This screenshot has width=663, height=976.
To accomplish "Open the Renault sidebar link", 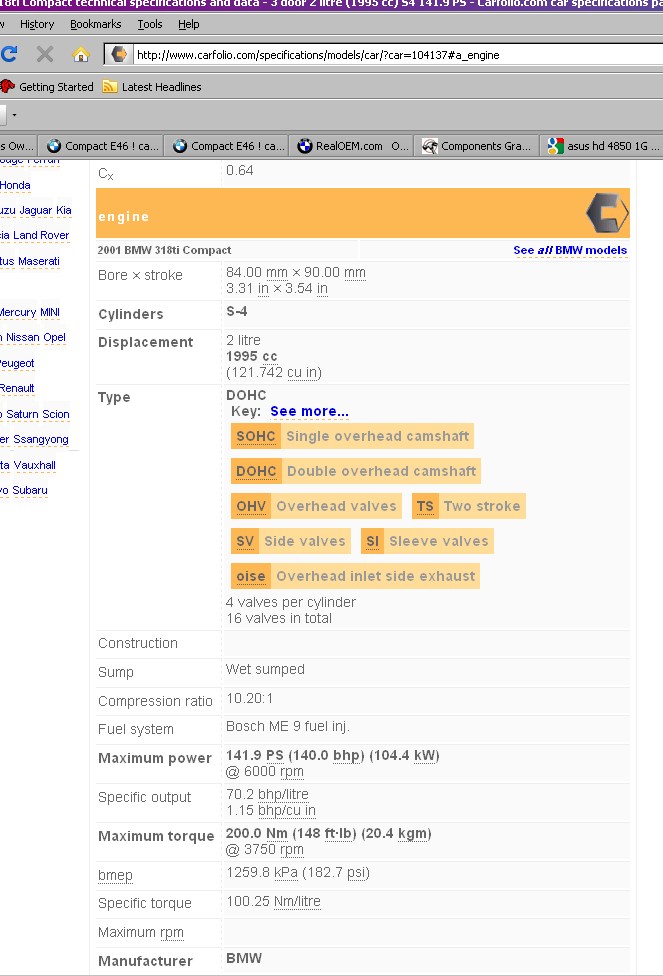I will coord(17,388).
